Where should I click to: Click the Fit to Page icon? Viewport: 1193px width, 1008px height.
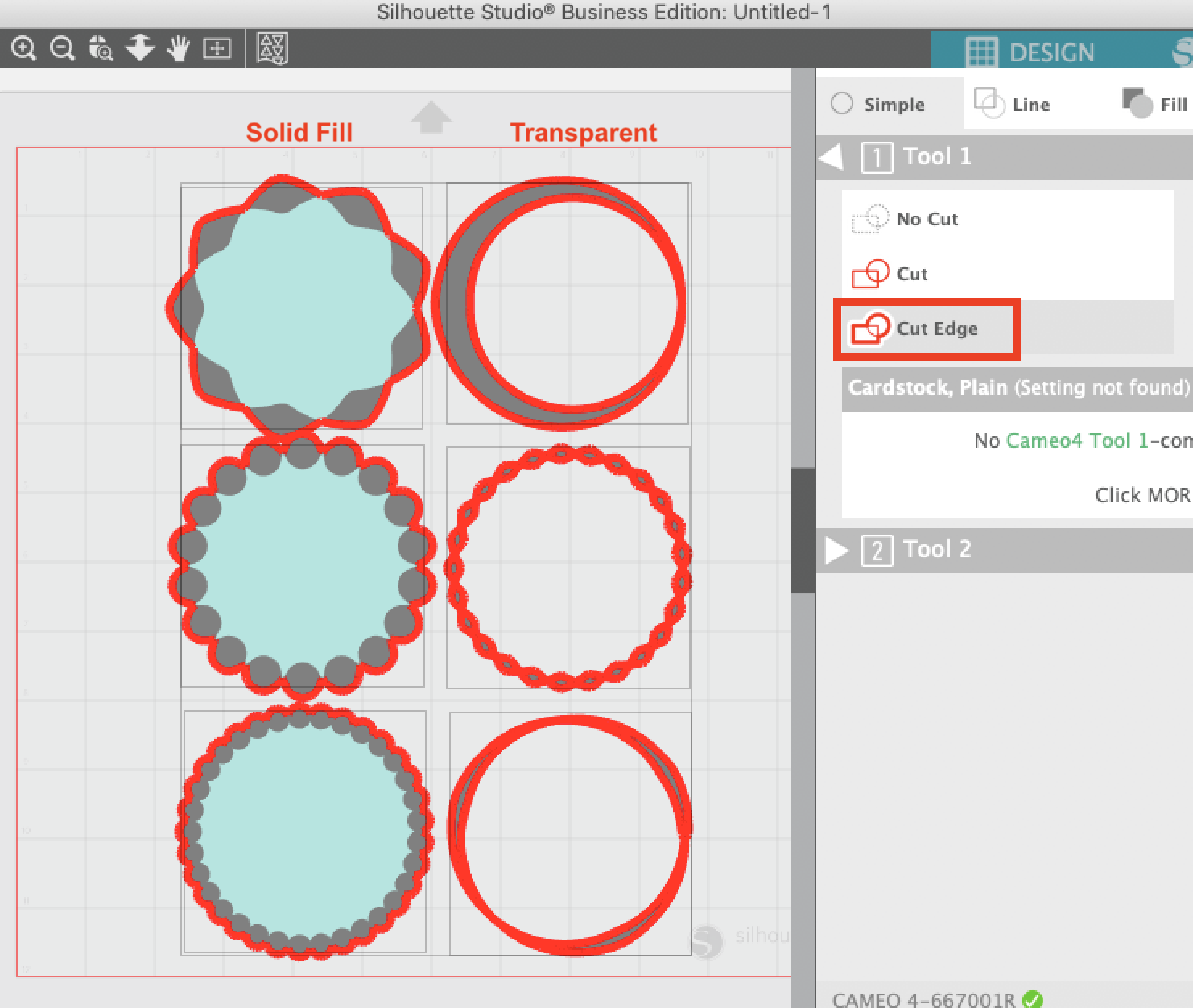tap(216, 48)
